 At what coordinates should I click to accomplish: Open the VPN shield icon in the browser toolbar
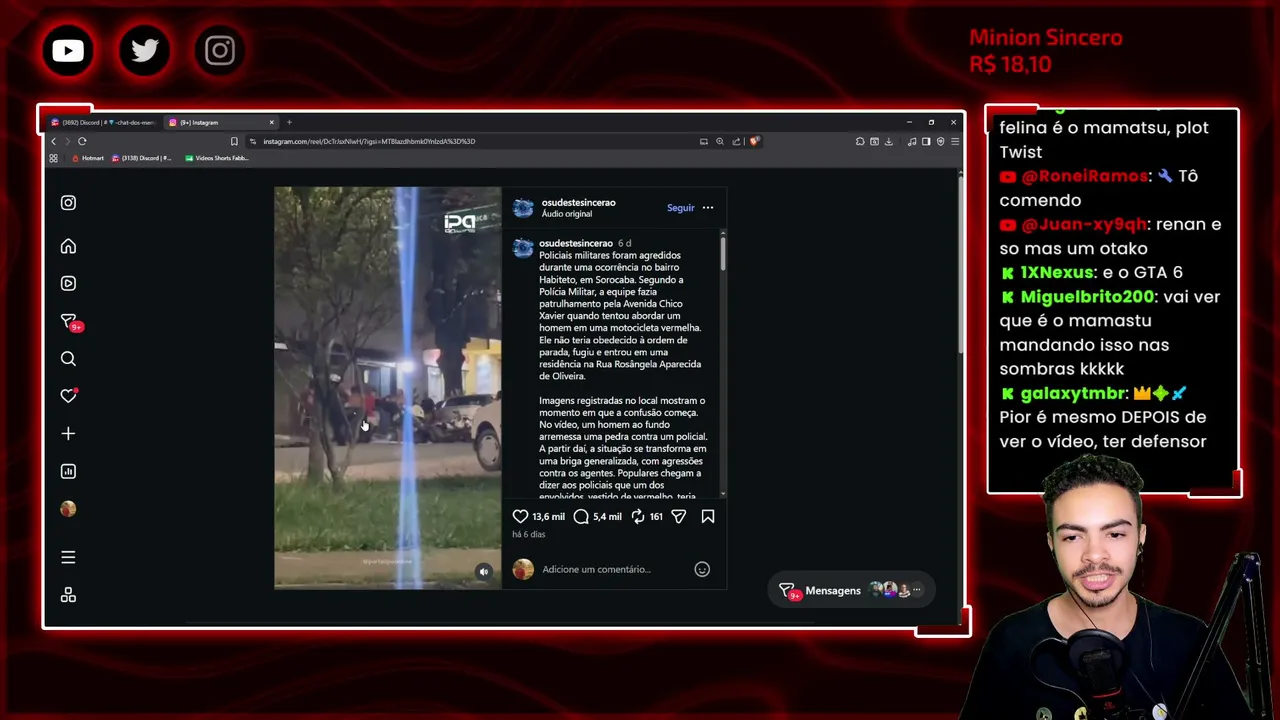(x=940, y=141)
